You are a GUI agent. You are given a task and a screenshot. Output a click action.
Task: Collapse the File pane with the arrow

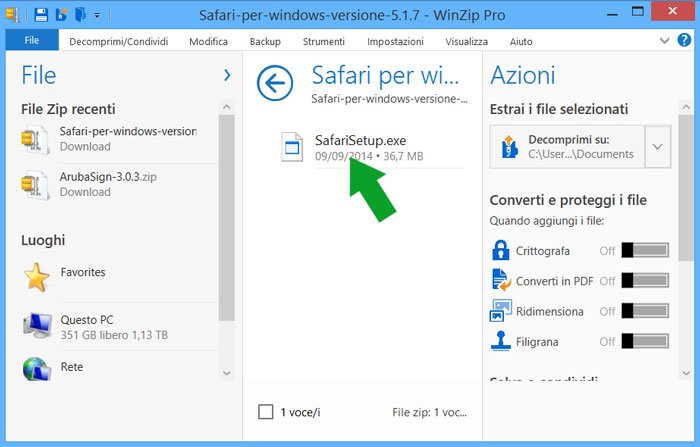coord(227,75)
